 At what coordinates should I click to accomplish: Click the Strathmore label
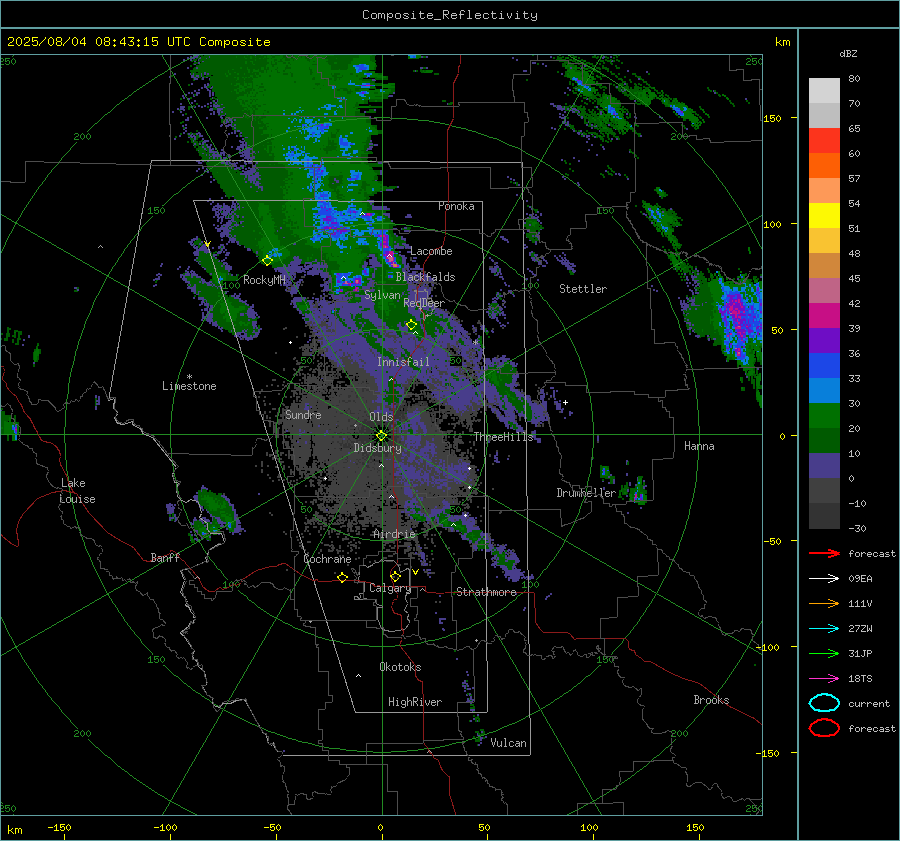pyautogui.click(x=486, y=592)
